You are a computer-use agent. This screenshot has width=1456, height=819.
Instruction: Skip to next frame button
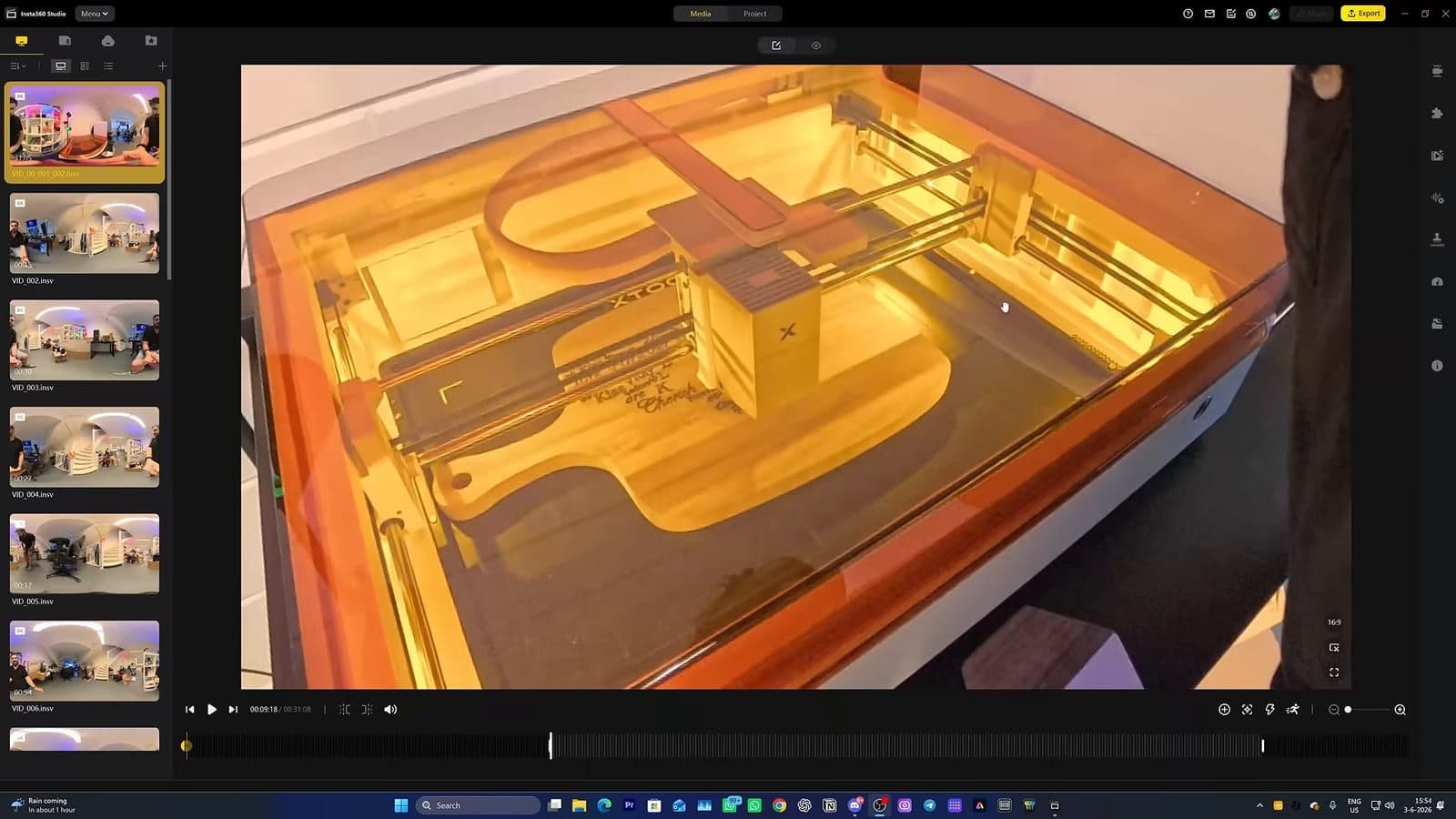(233, 710)
